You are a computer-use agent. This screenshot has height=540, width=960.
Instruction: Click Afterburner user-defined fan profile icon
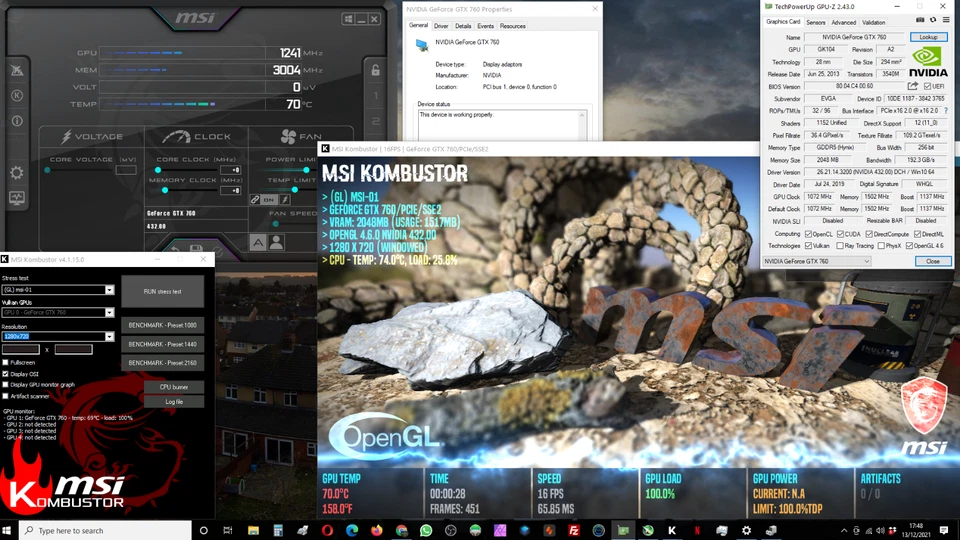click(277, 242)
